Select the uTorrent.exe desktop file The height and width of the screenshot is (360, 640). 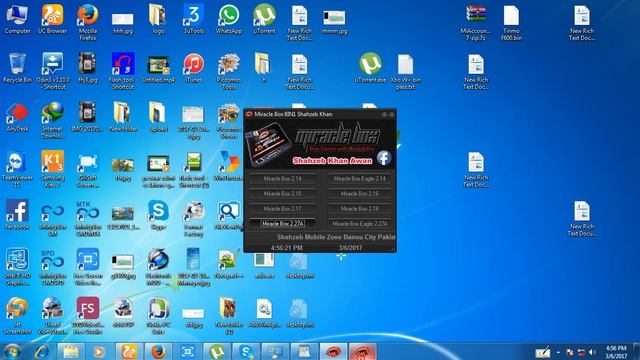[x=370, y=68]
